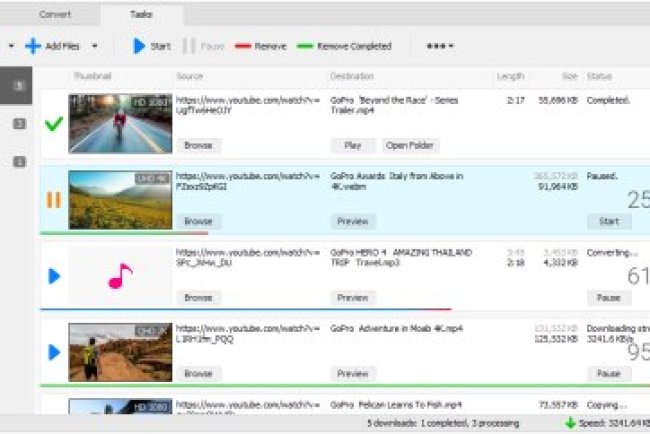
Task: Click the orange pause icon on Italy from Above task
Action: click(54, 200)
